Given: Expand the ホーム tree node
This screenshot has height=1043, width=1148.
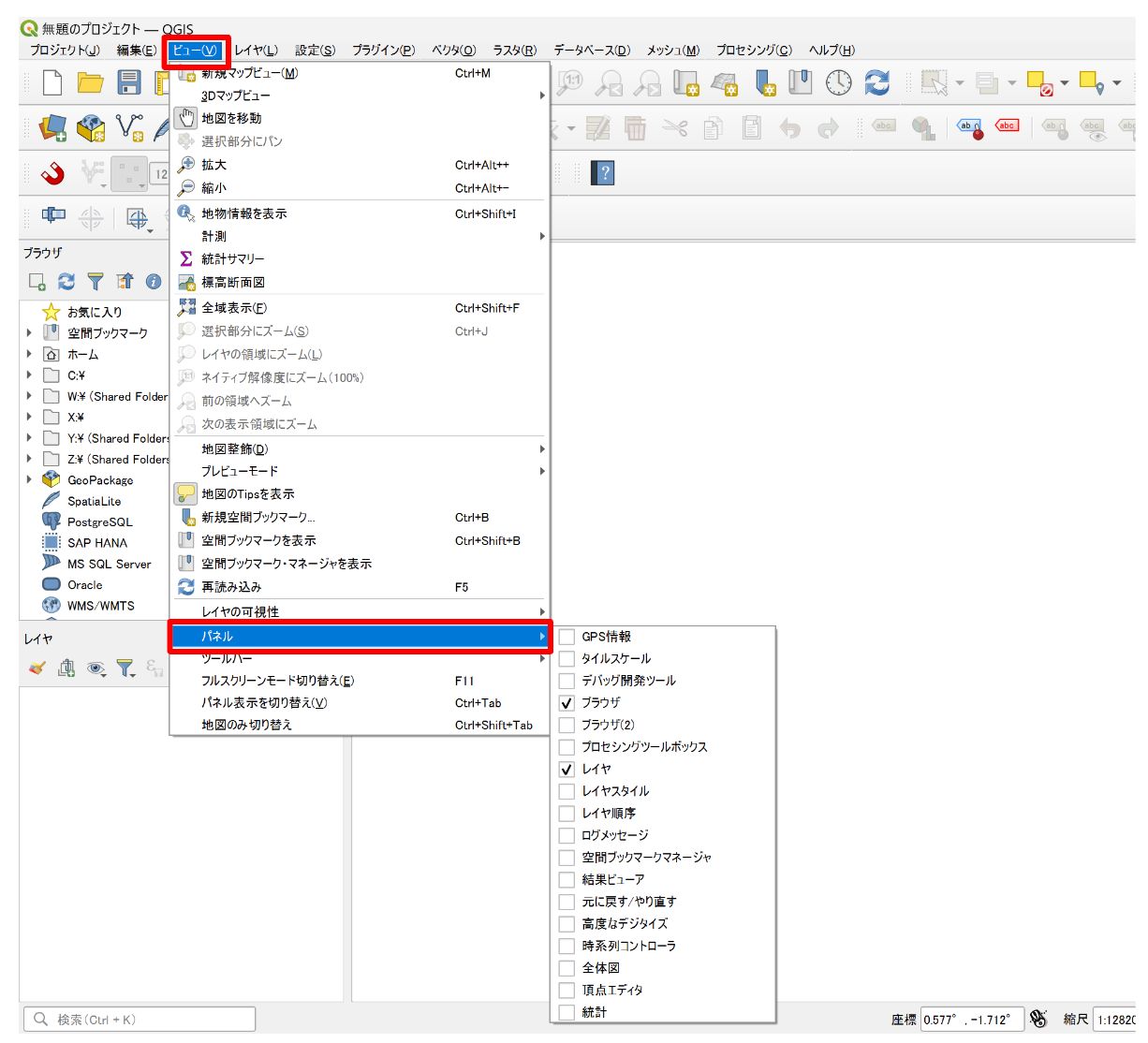Looking at the screenshot, I should 29,354.
